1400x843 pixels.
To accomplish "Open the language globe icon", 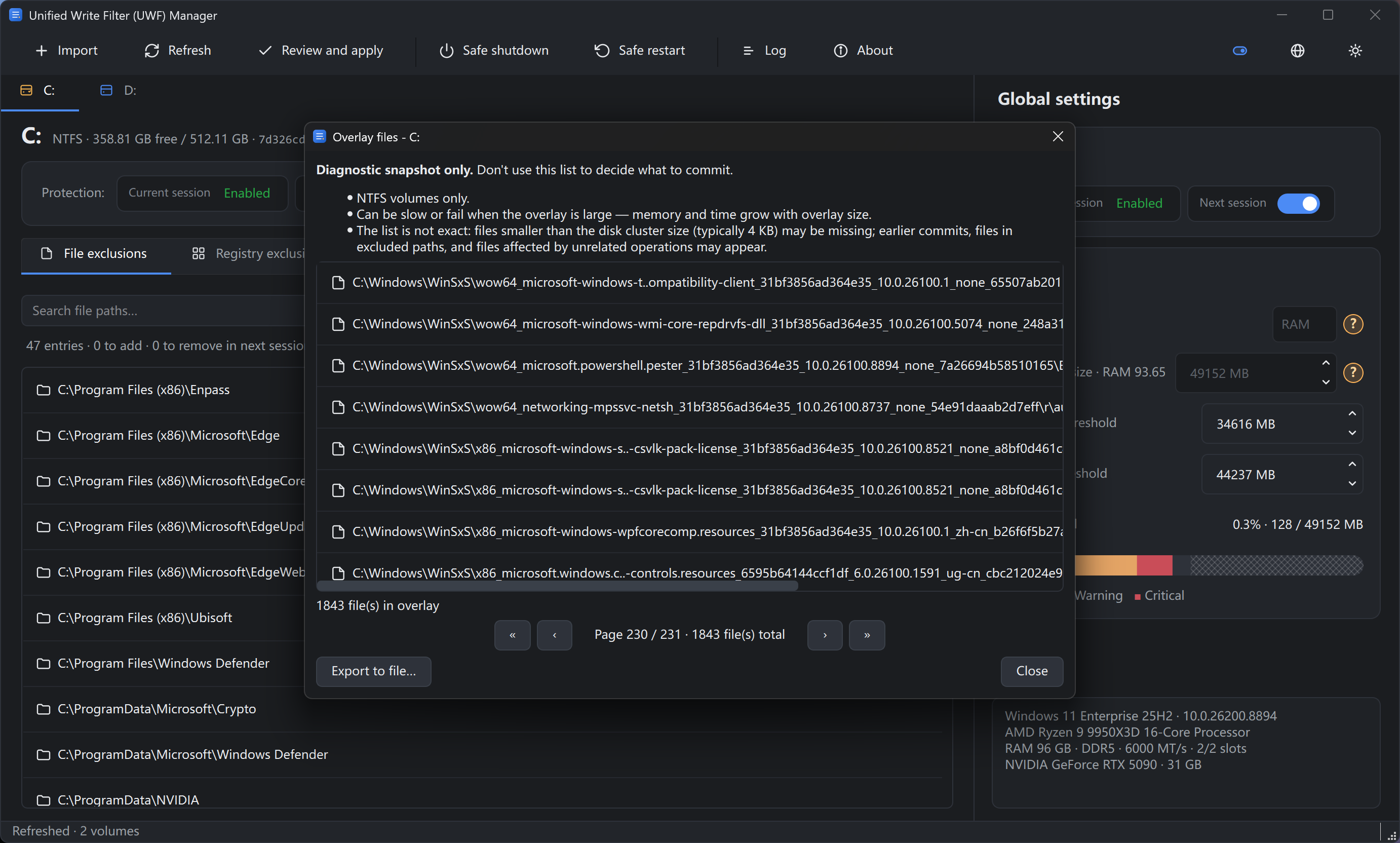I will point(1297,51).
